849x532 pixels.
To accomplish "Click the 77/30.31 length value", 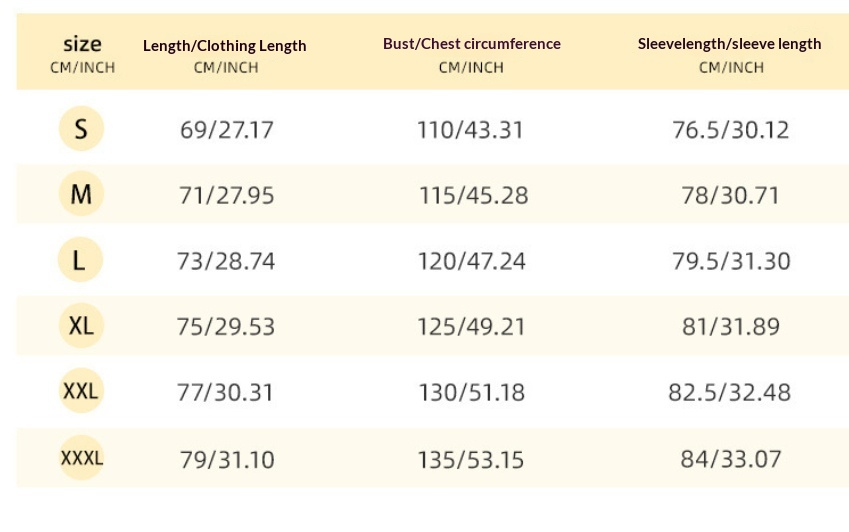I will pos(226,392).
